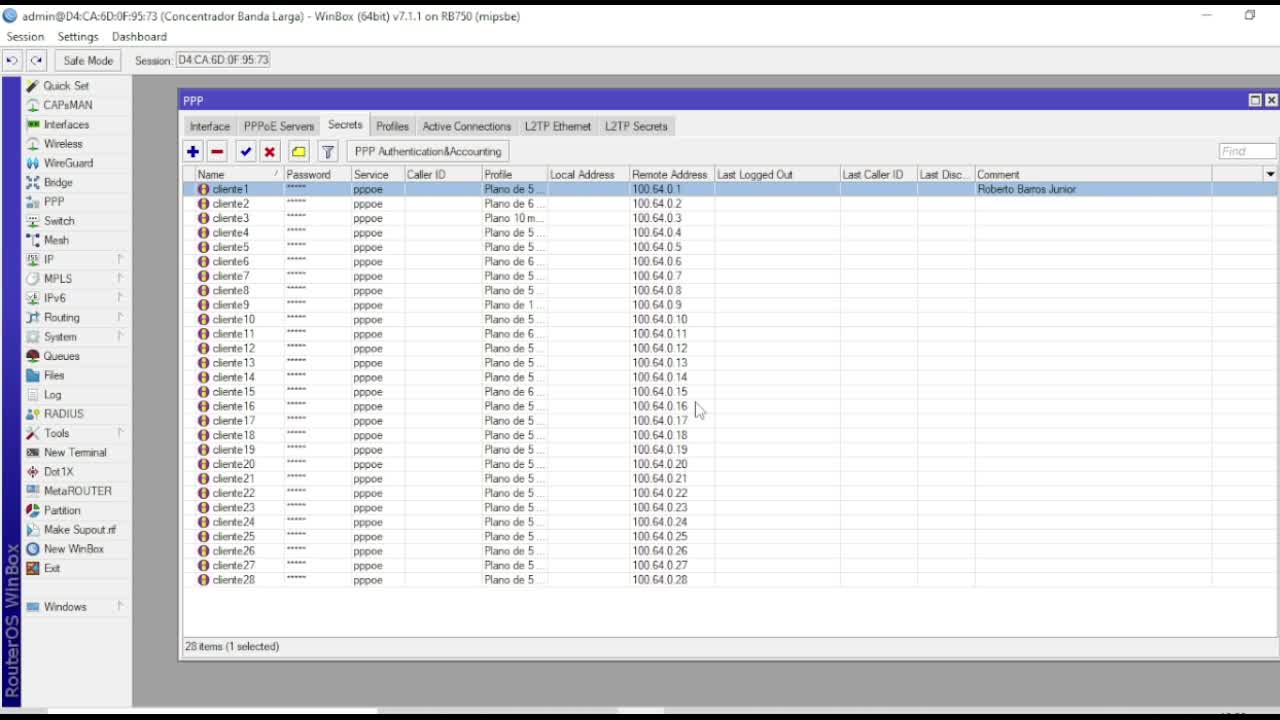The width and height of the screenshot is (1280, 720).
Task: Open Files in the sidebar
Action: click(x=54, y=375)
